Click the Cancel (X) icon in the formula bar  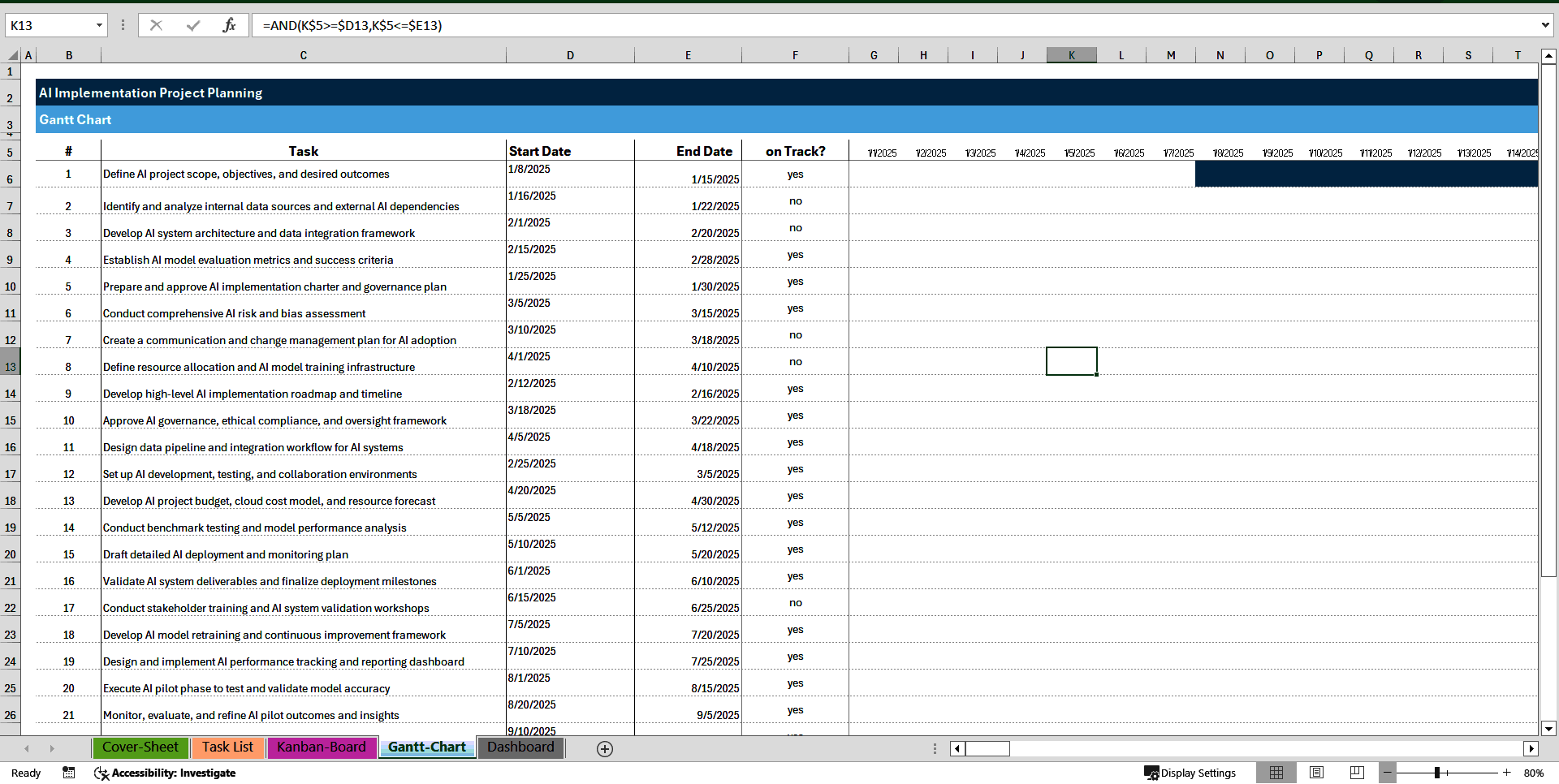pos(157,25)
